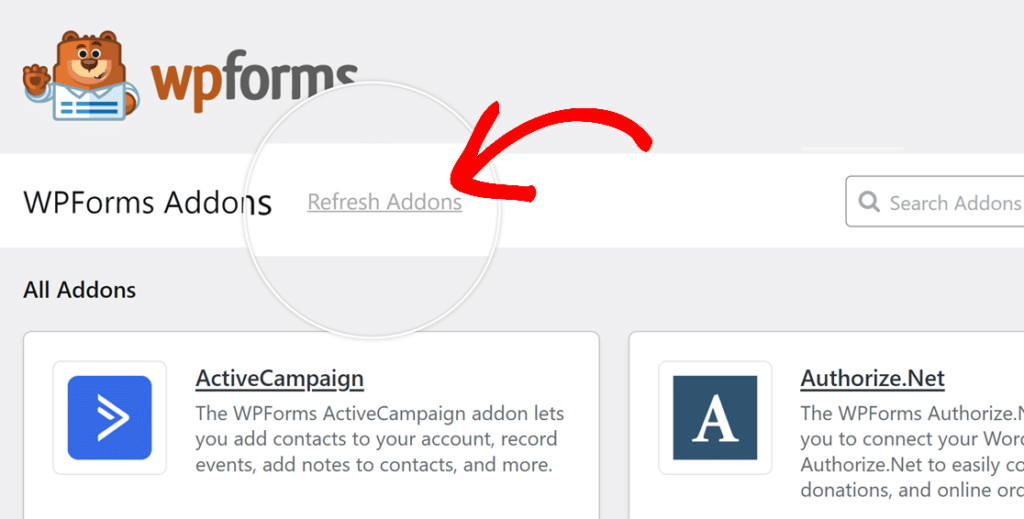Focus the Search Addons input field
This screenshot has width=1024, height=519.
[935, 202]
